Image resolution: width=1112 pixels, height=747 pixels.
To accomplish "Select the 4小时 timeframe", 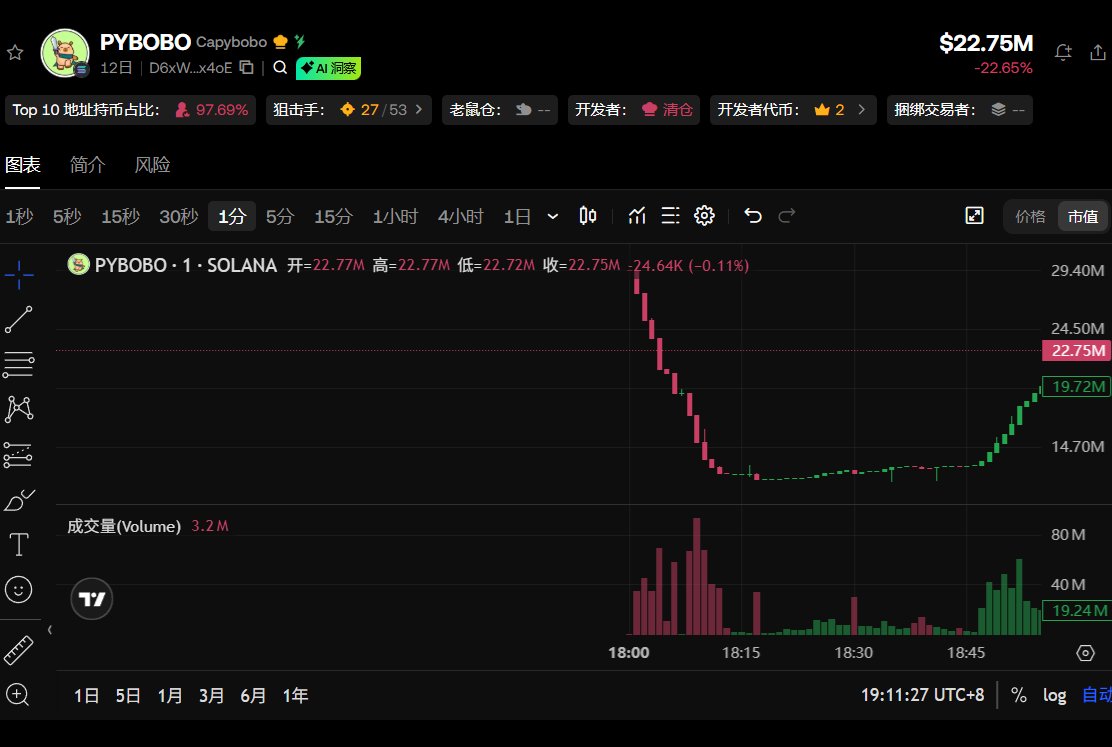I will (461, 216).
